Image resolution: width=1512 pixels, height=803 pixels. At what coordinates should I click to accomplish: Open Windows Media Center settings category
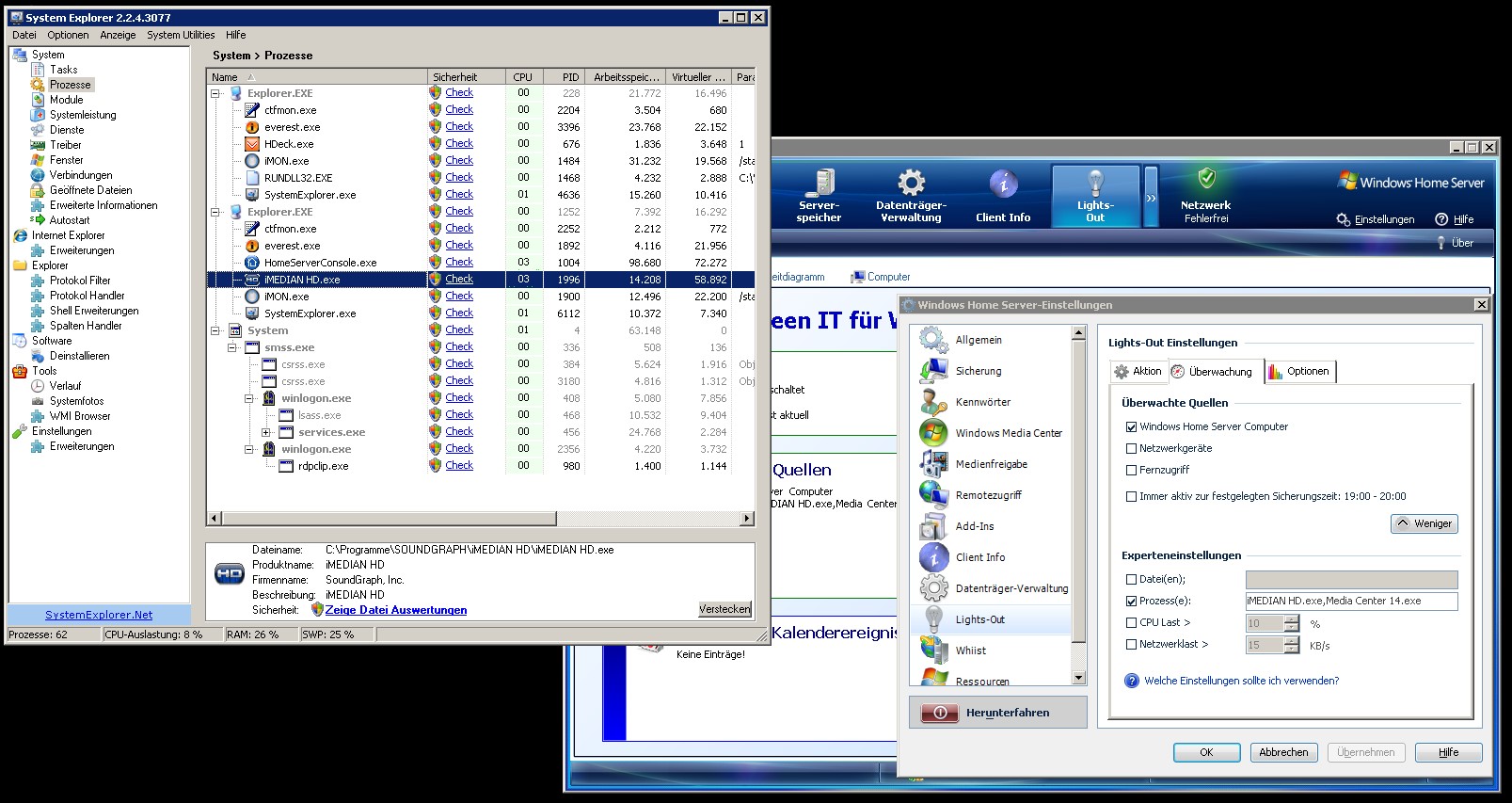pyautogui.click(x=1009, y=433)
